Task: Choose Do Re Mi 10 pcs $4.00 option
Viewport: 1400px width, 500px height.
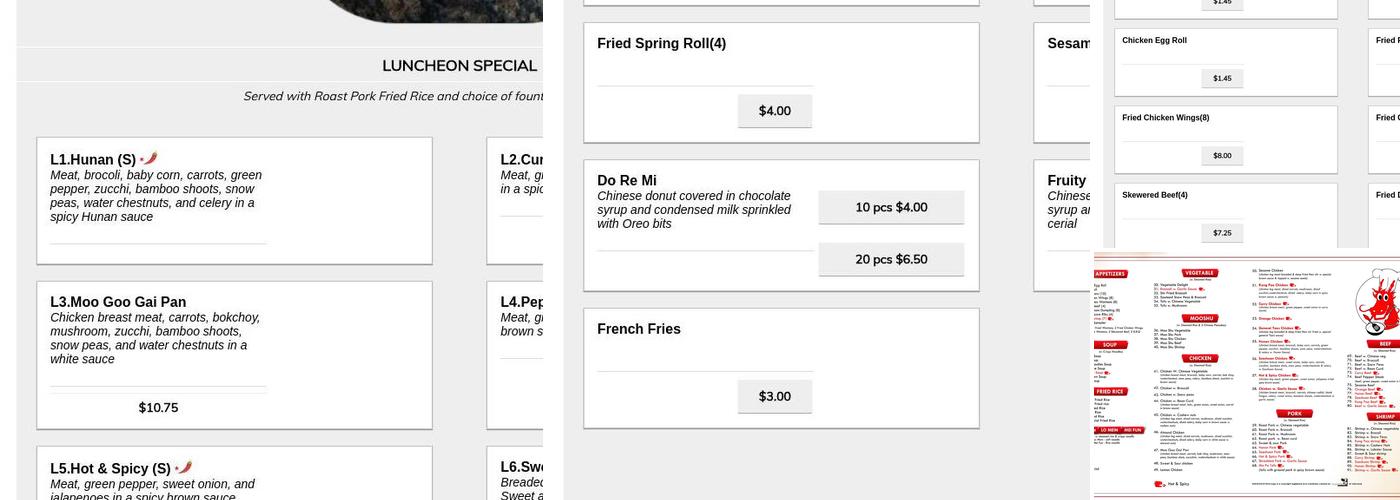Action: 891,207
